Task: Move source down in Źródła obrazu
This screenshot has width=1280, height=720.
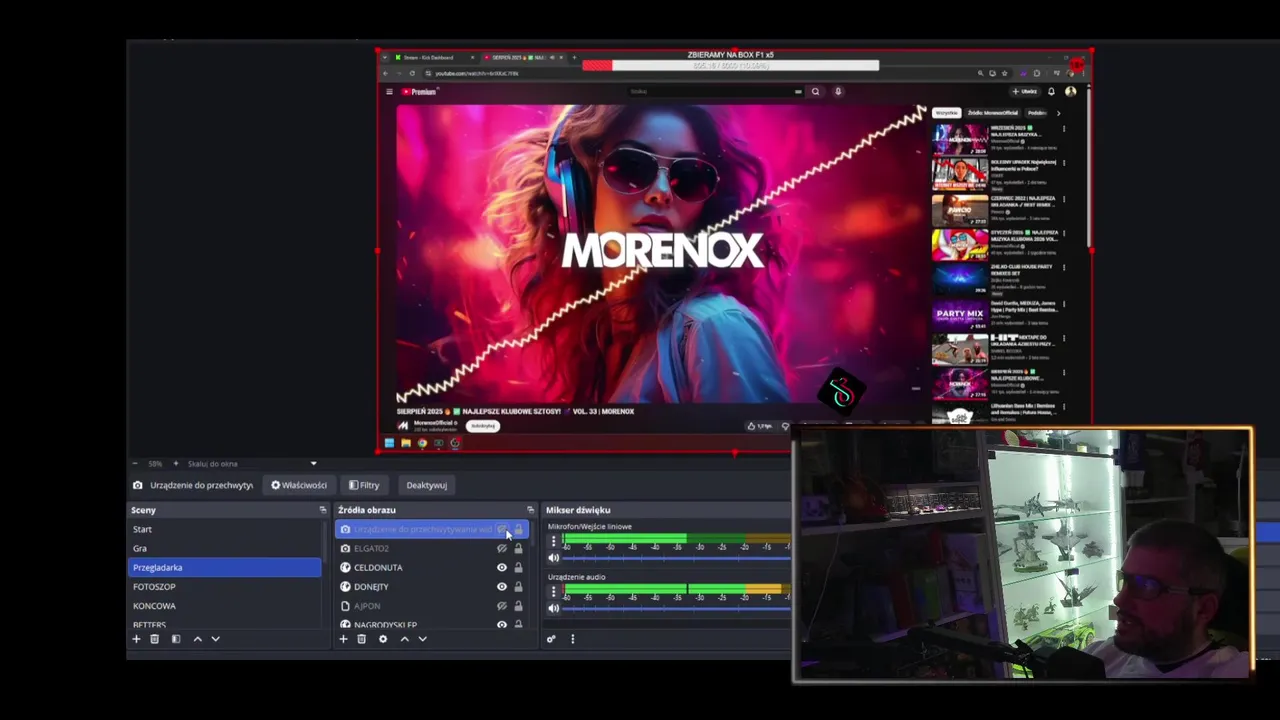Action: pos(422,639)
